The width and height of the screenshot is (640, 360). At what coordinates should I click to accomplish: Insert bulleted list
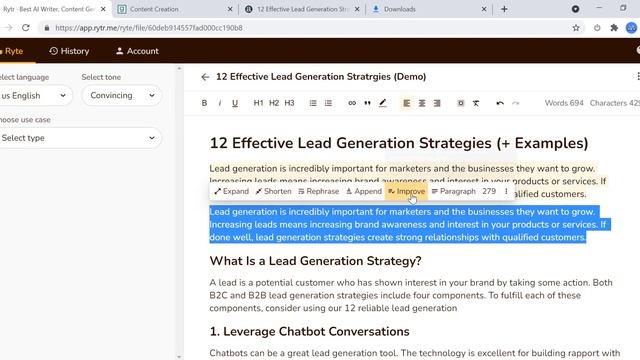[x=313, y=103]
